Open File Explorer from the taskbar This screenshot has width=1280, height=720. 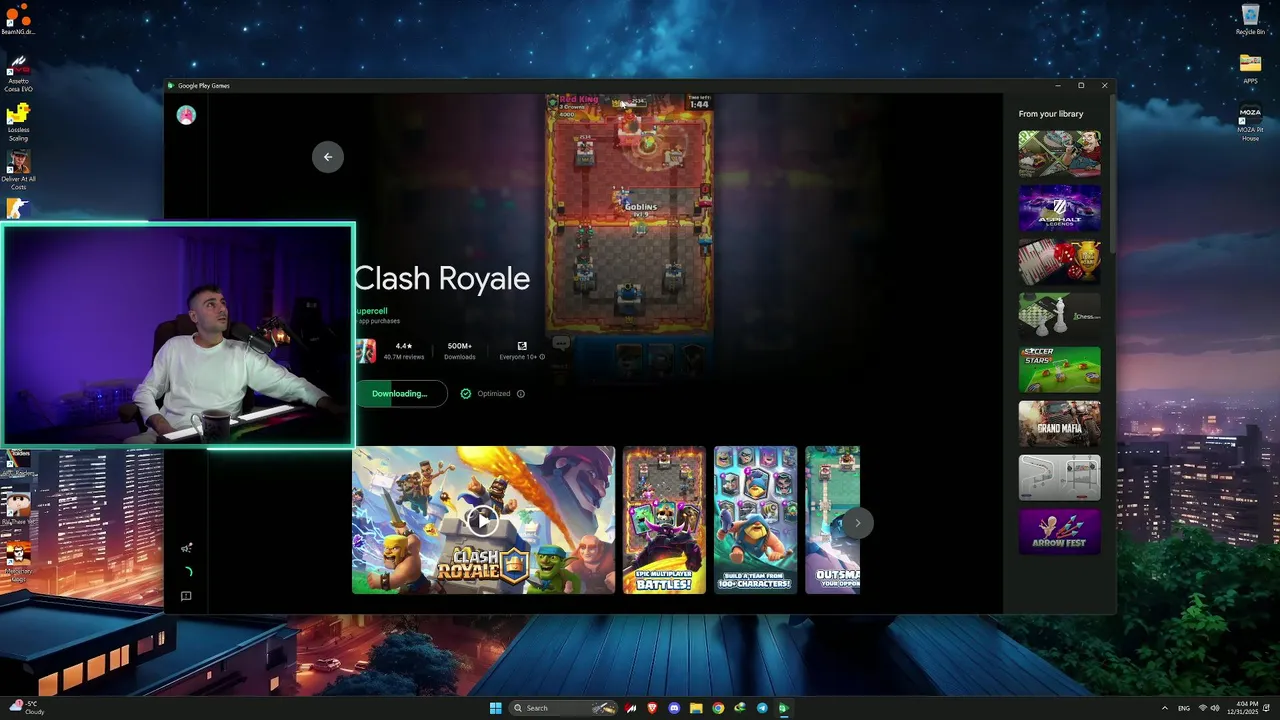[696, 708]
